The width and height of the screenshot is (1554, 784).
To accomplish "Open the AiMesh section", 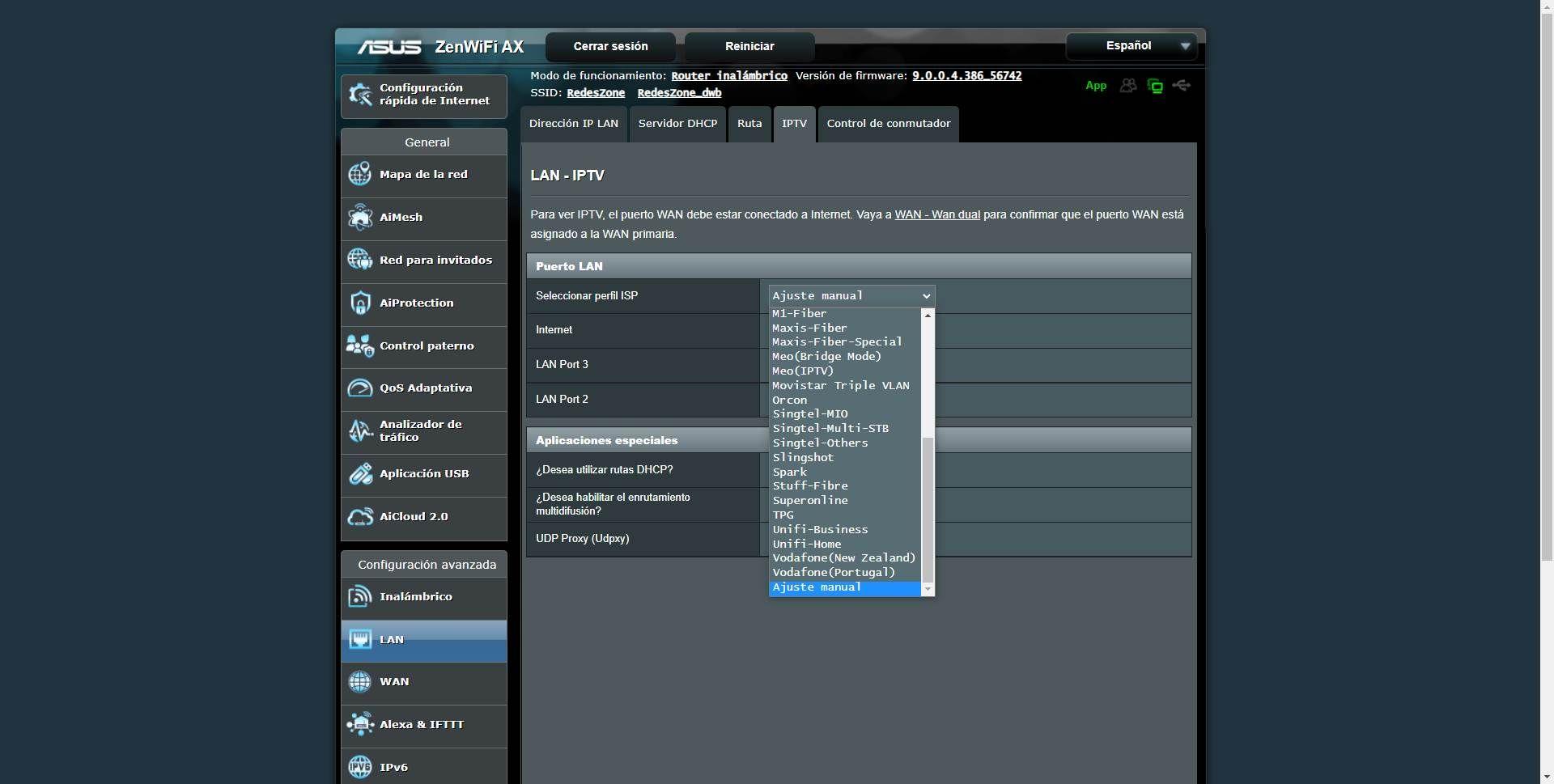I will (x=360, y=217).
